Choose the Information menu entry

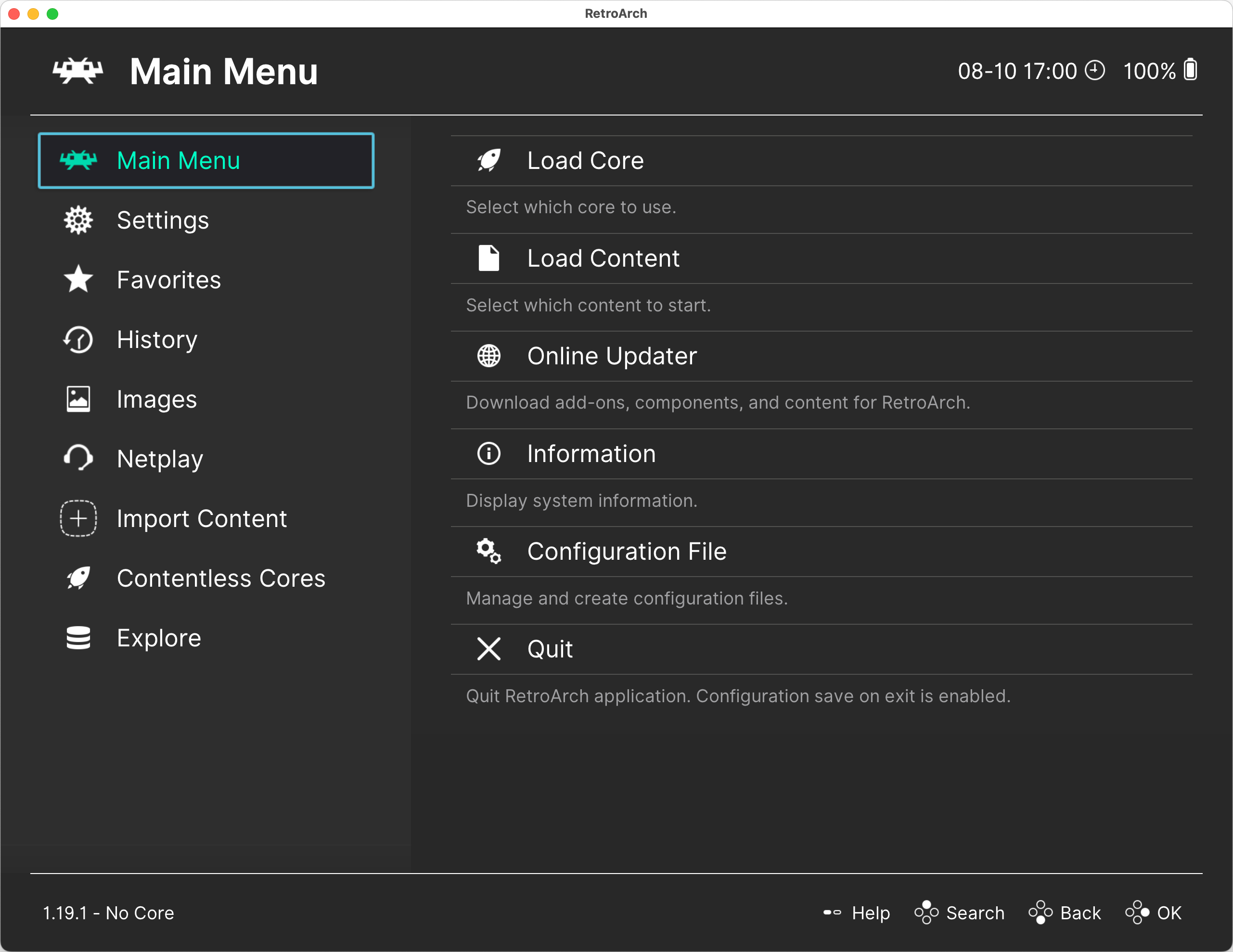click(822, 453)
